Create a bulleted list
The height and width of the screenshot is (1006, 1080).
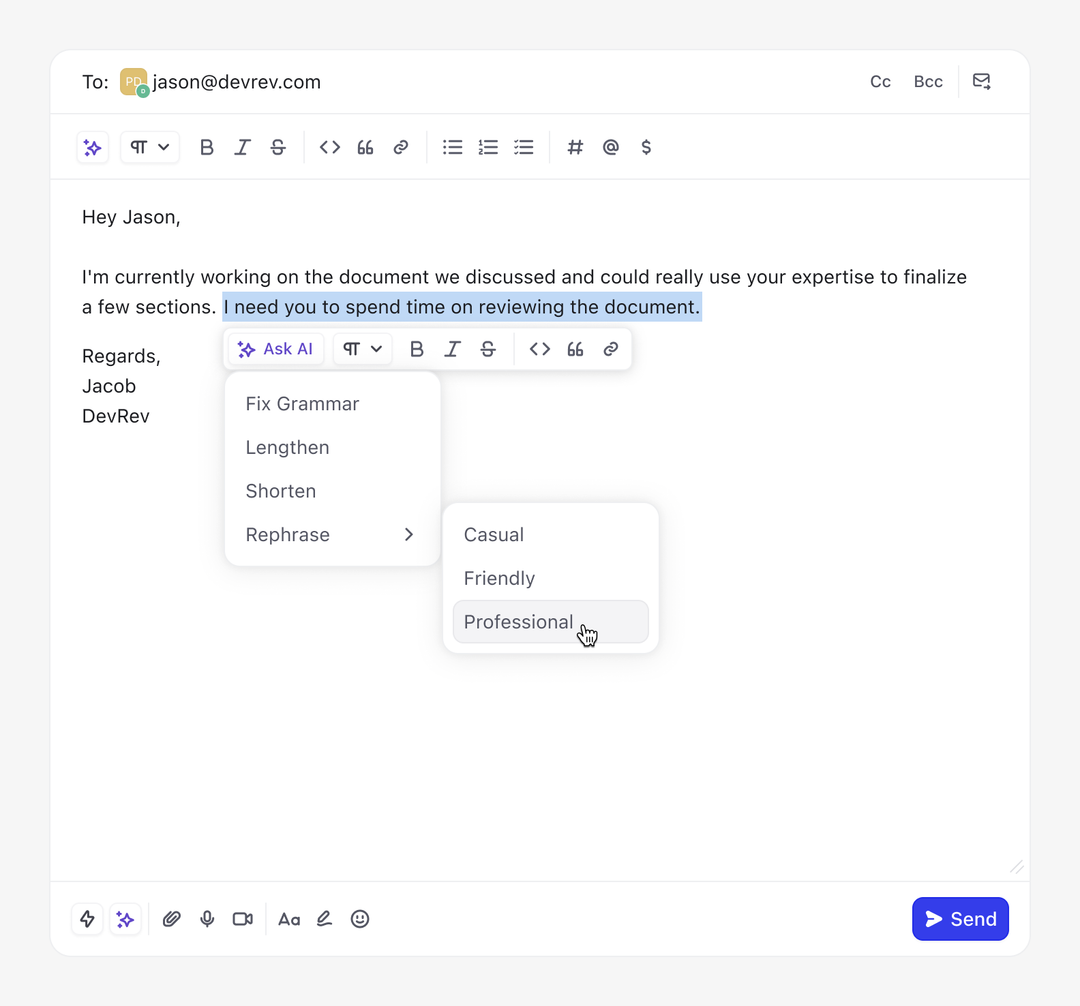pos(453,147)
